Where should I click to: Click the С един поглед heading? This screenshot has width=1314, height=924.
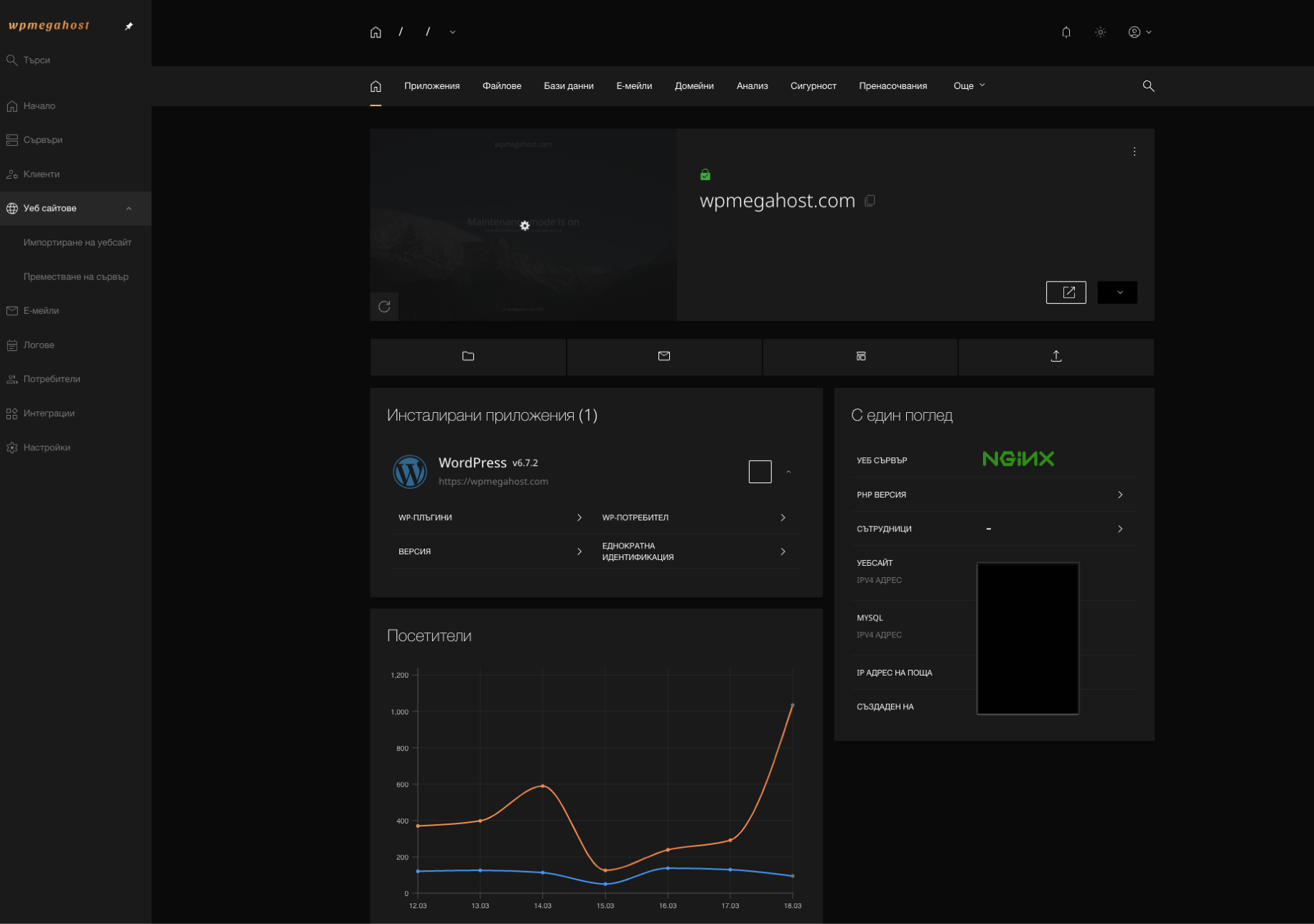(x=902, y=416)
